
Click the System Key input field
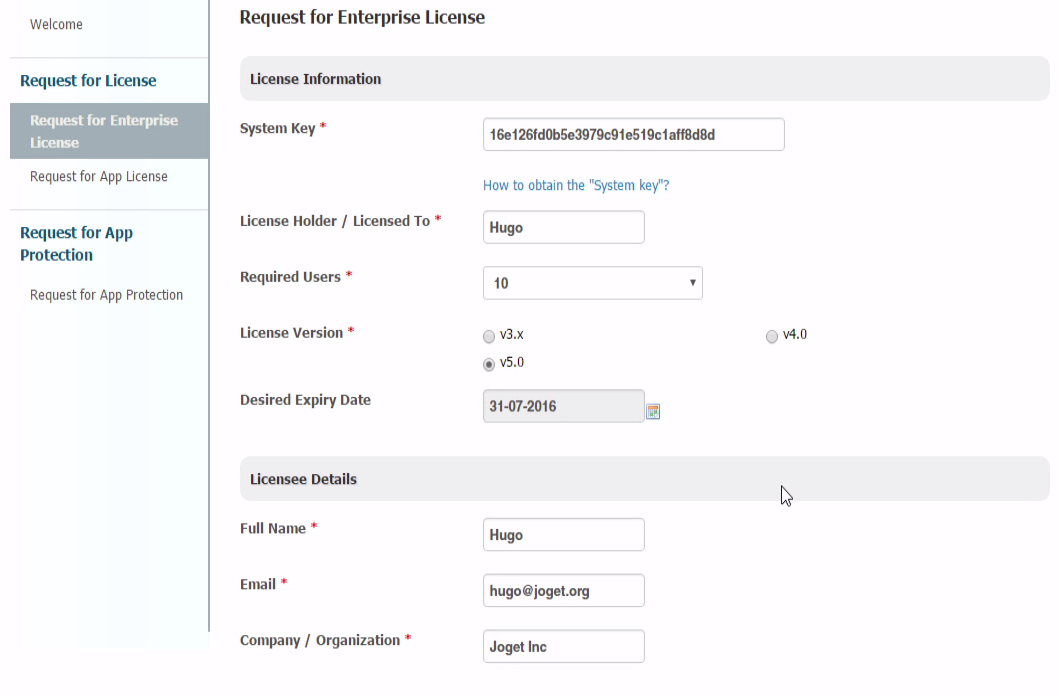coord(633,135)
